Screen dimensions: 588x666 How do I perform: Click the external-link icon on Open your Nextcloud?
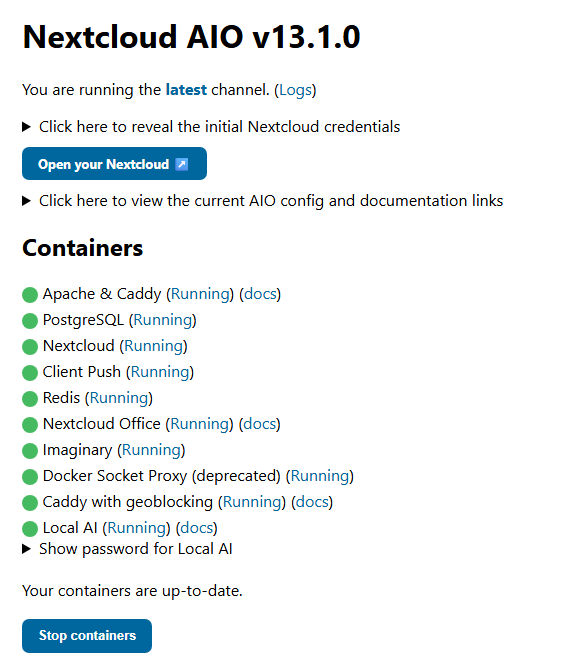click(x=182, y=164)
